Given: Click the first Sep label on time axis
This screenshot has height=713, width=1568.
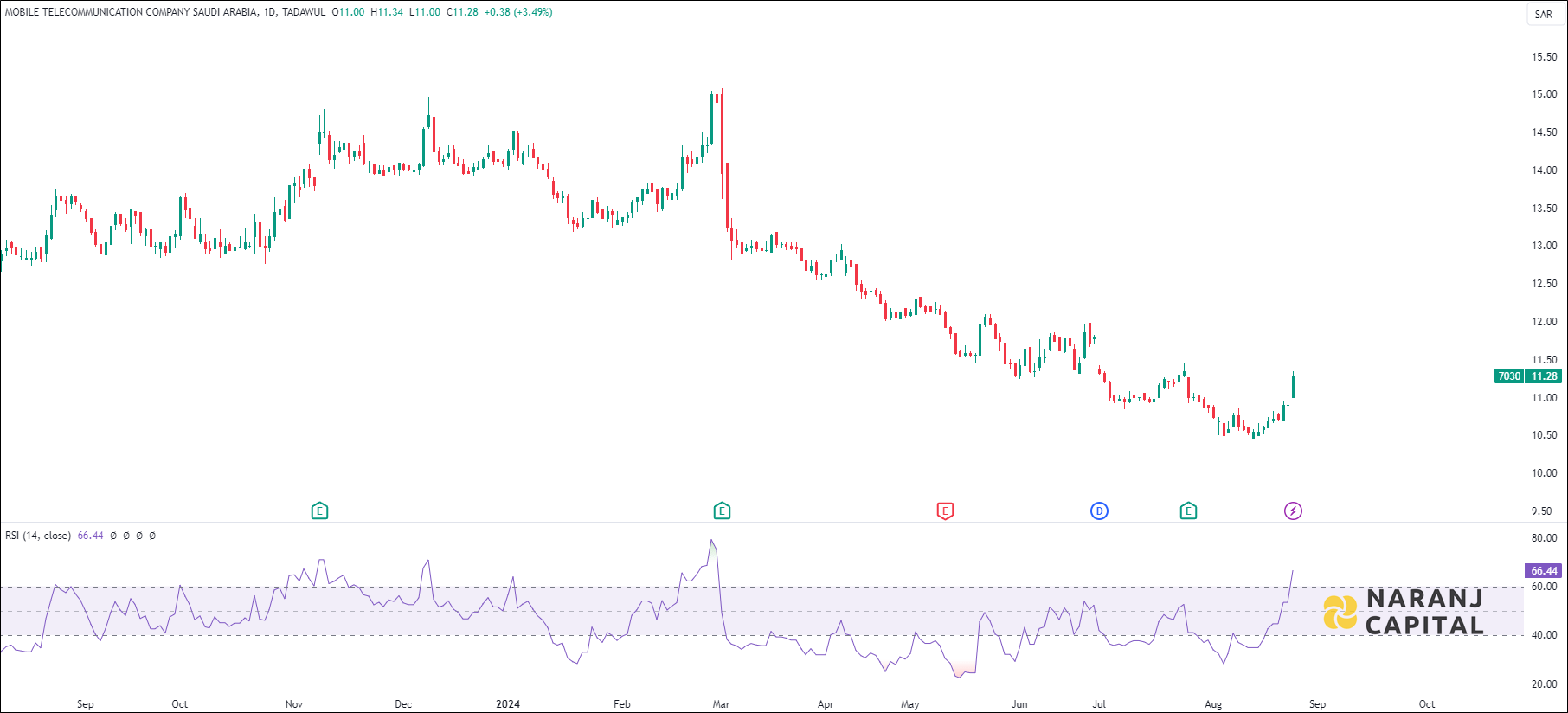Looking at the screenshot, I should [x=85, y=704].
